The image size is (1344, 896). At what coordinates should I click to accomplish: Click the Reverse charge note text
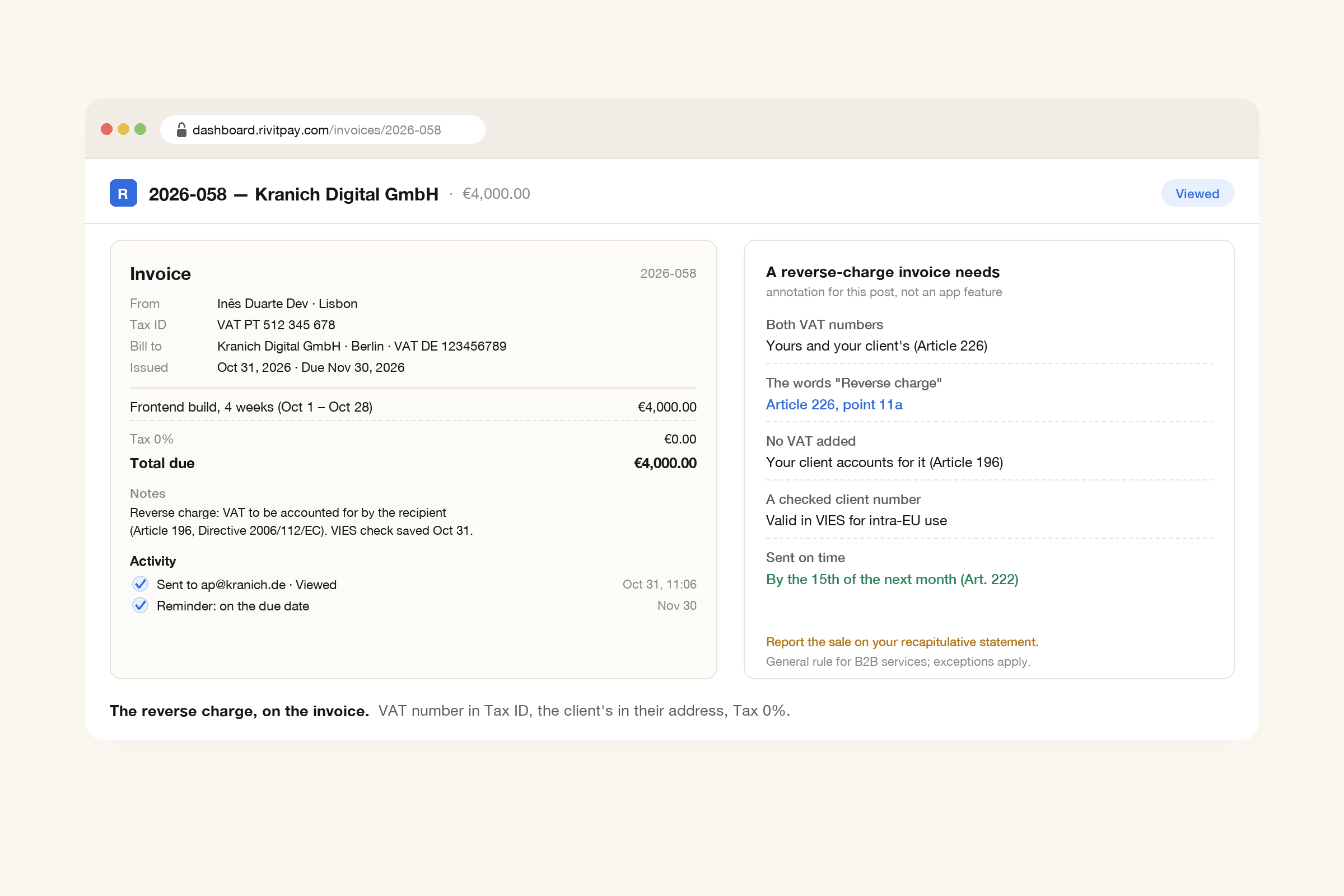(301, 522)
